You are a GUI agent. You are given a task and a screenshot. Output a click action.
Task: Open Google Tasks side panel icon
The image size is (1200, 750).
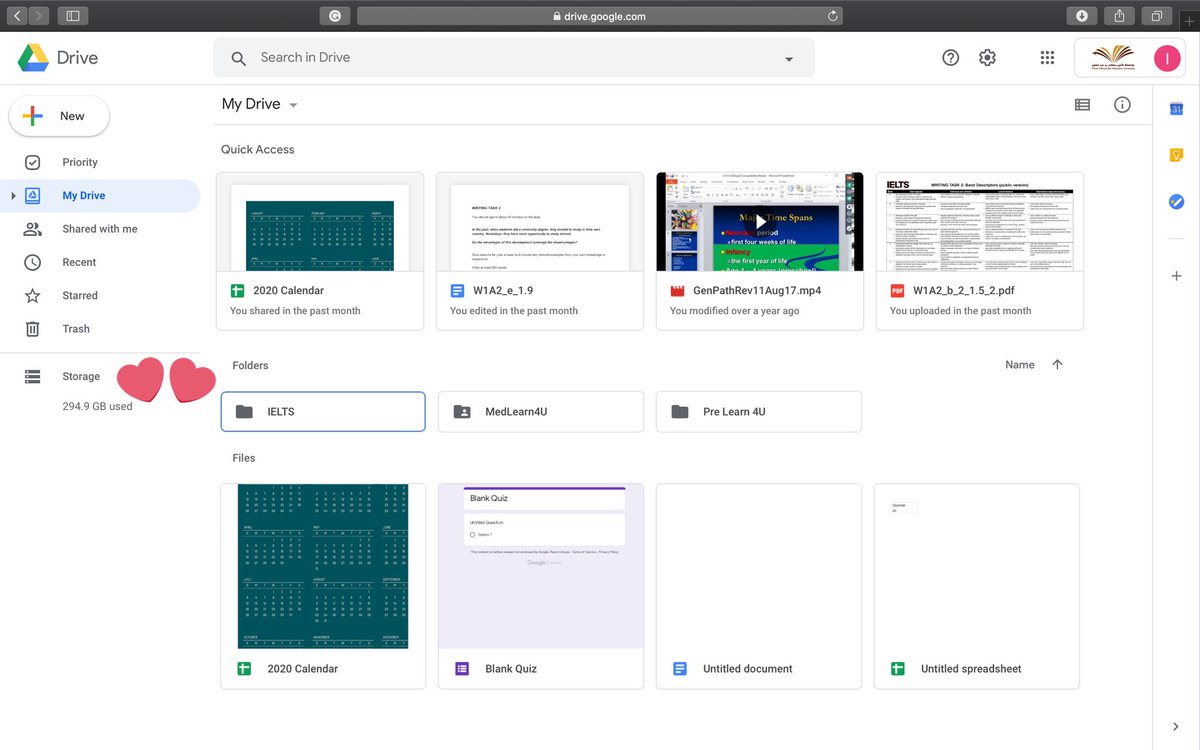(1177, 201)
